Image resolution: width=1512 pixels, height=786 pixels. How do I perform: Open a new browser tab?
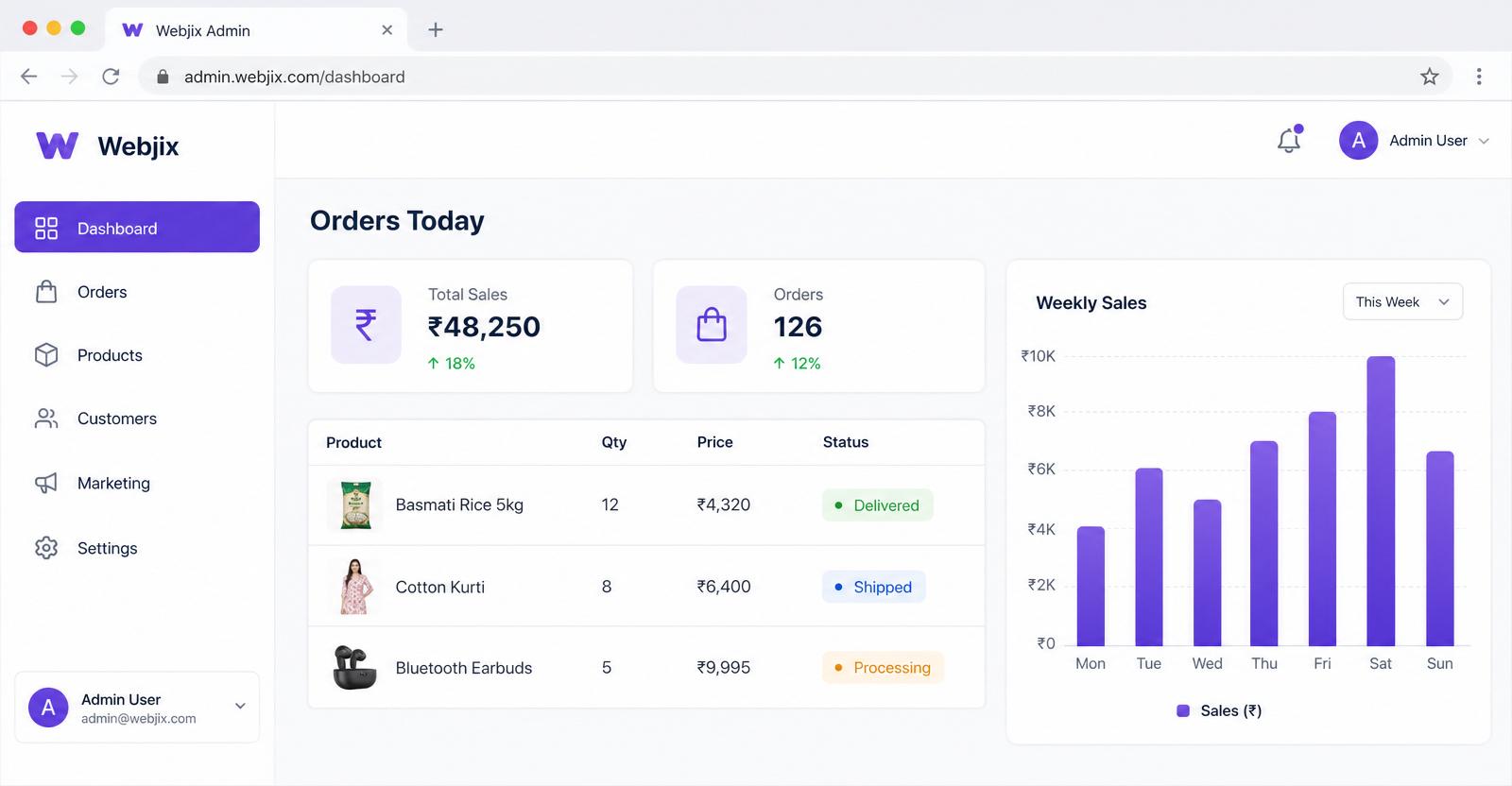tap(436, 30)
